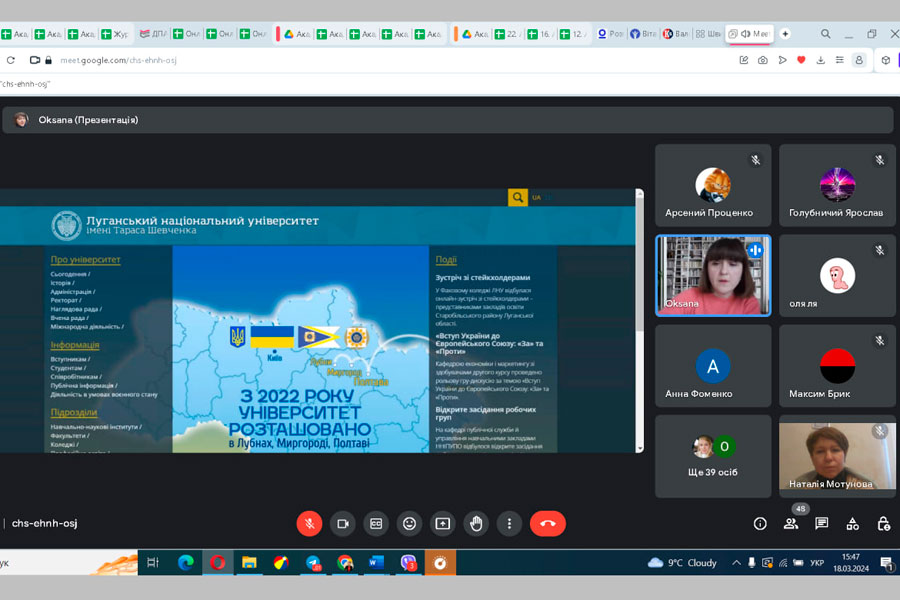Open a new browser tab with plus button
The height and width of the screenshot is (600, 900).
[785, 34]
